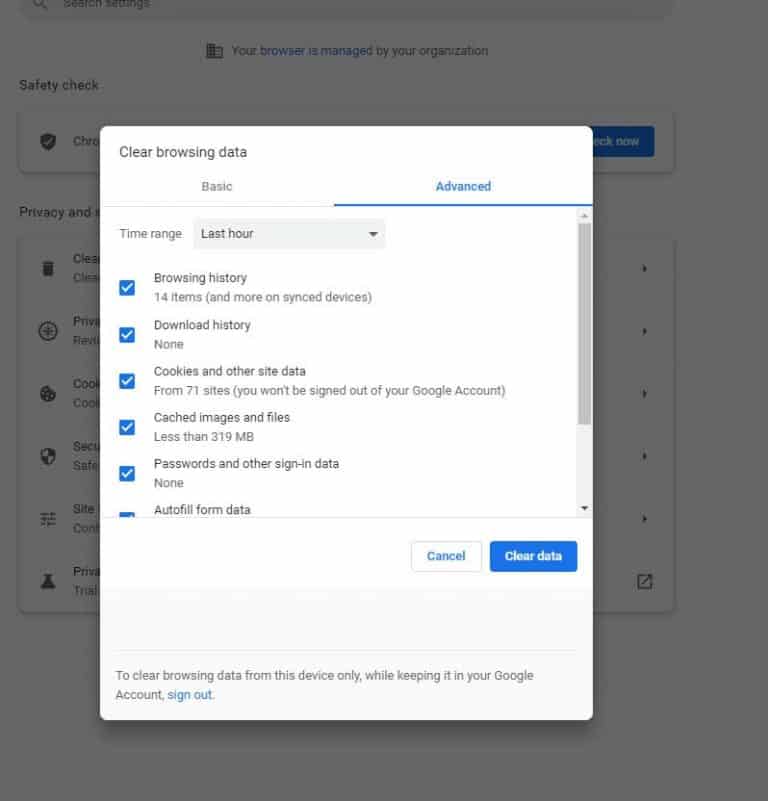Click the Security shield icon

pos(48,456)
